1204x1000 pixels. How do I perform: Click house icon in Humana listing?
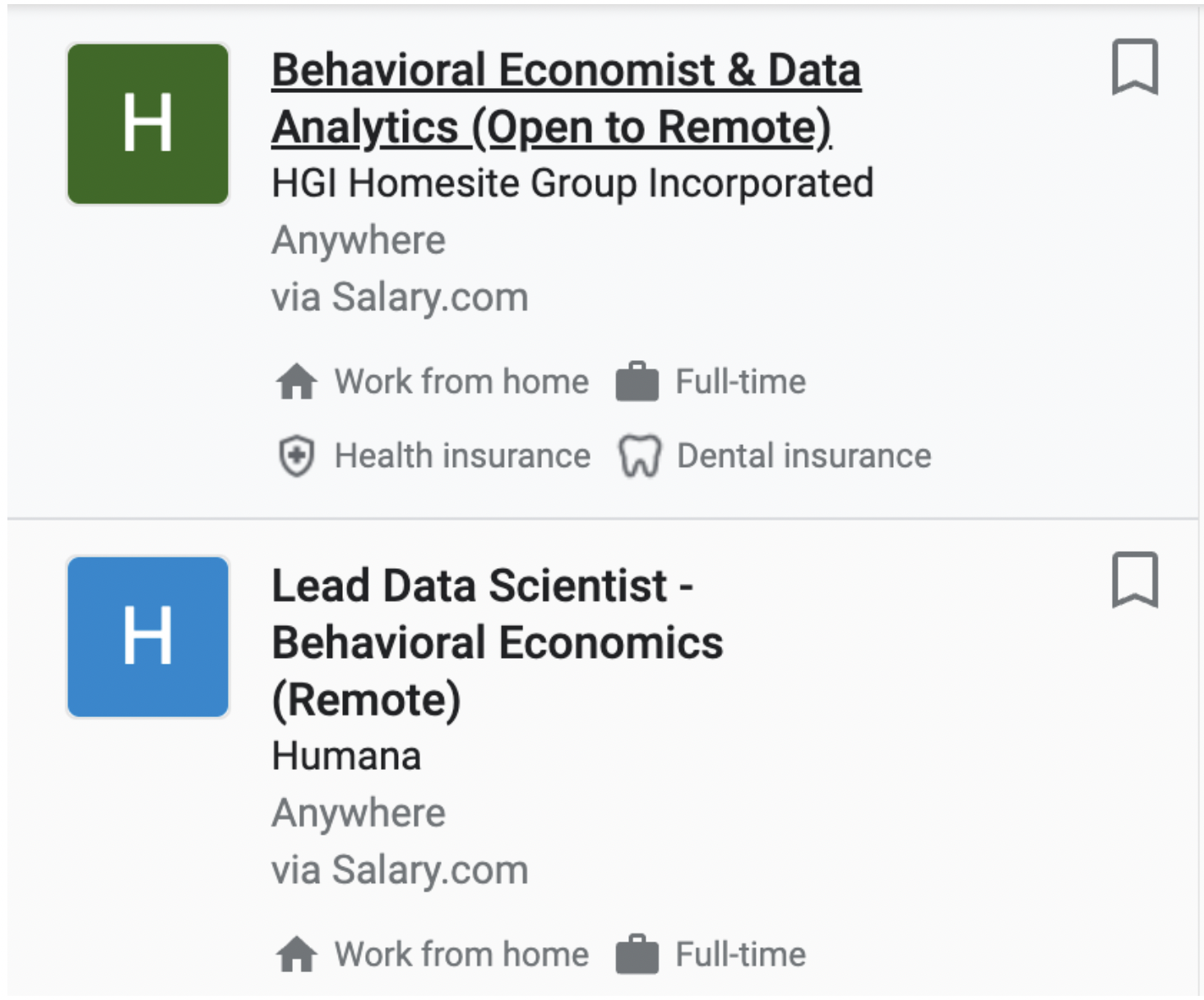click(x=296, y=955)
